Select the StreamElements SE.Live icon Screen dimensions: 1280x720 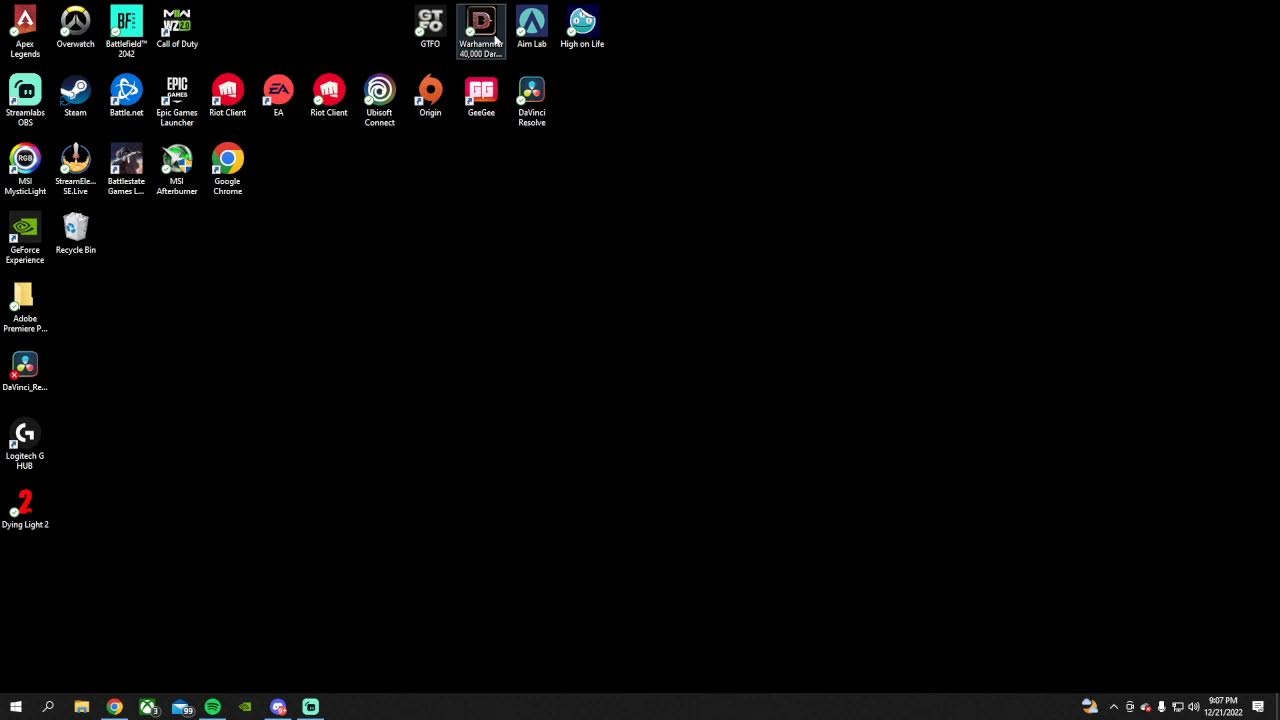pyautogui.click(x=75, y=170)
